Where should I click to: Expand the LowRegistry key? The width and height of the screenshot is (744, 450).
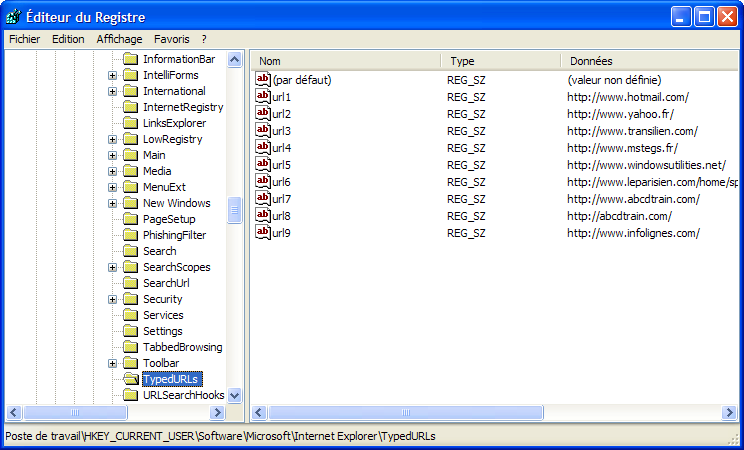click(112, 140)
